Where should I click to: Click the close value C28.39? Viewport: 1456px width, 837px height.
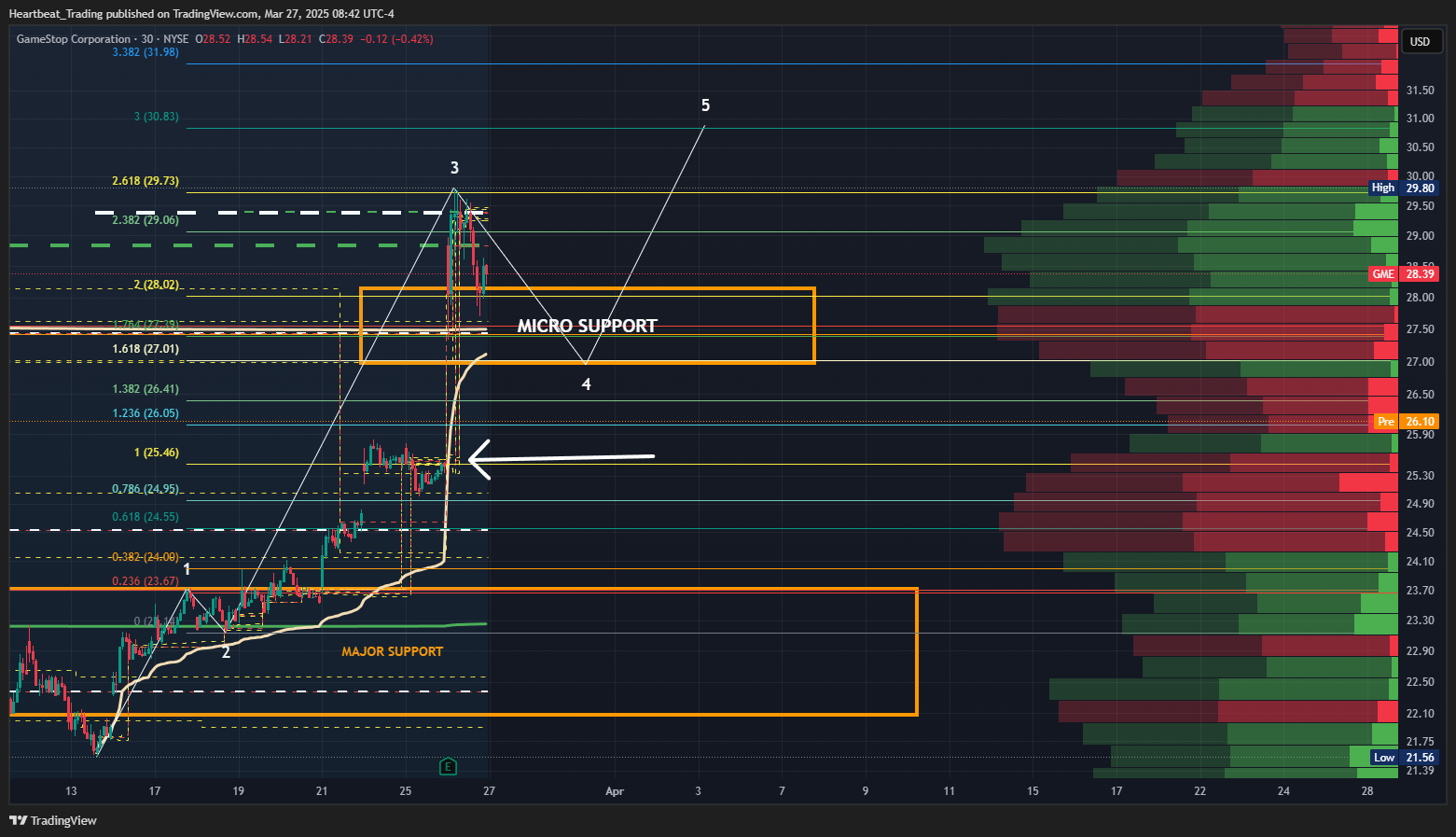coord(337,39)
